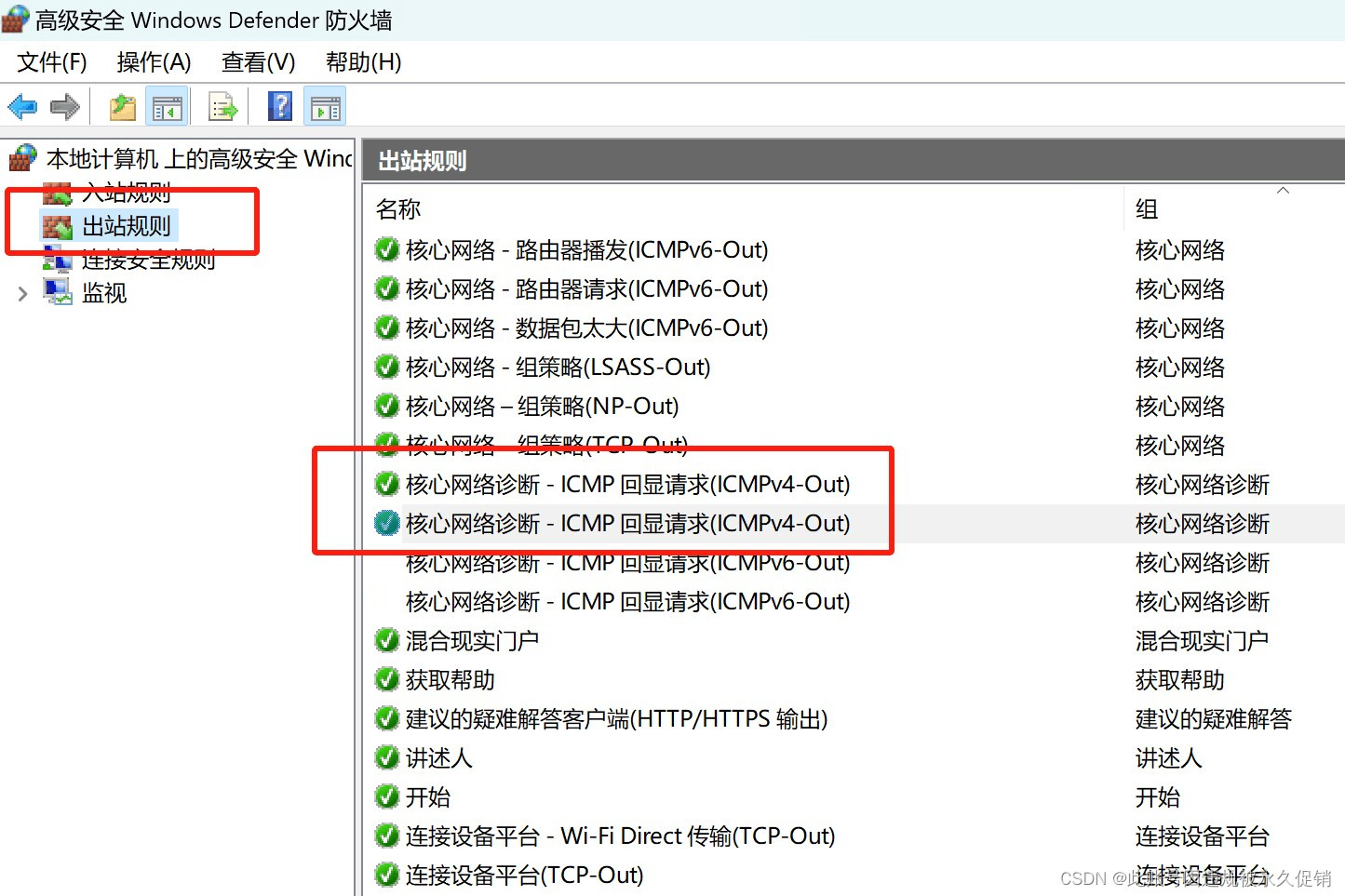Click group cell 建议的疑难解答 in 组 column
Image resolution: width=1345 pixels, height=896 pixels.
click(1213, 718)
